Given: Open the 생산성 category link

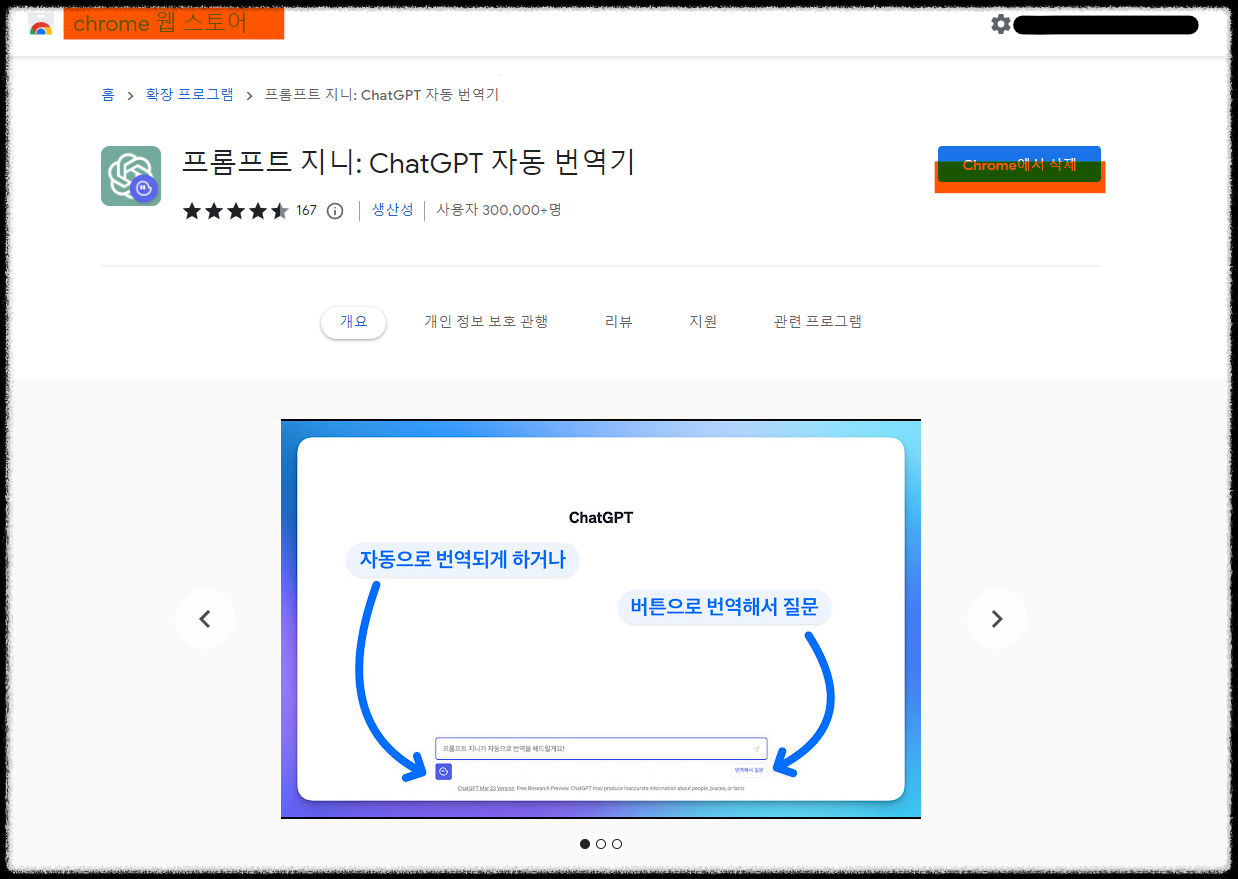Looking at the screenshot, I should [x=392, y=210].
